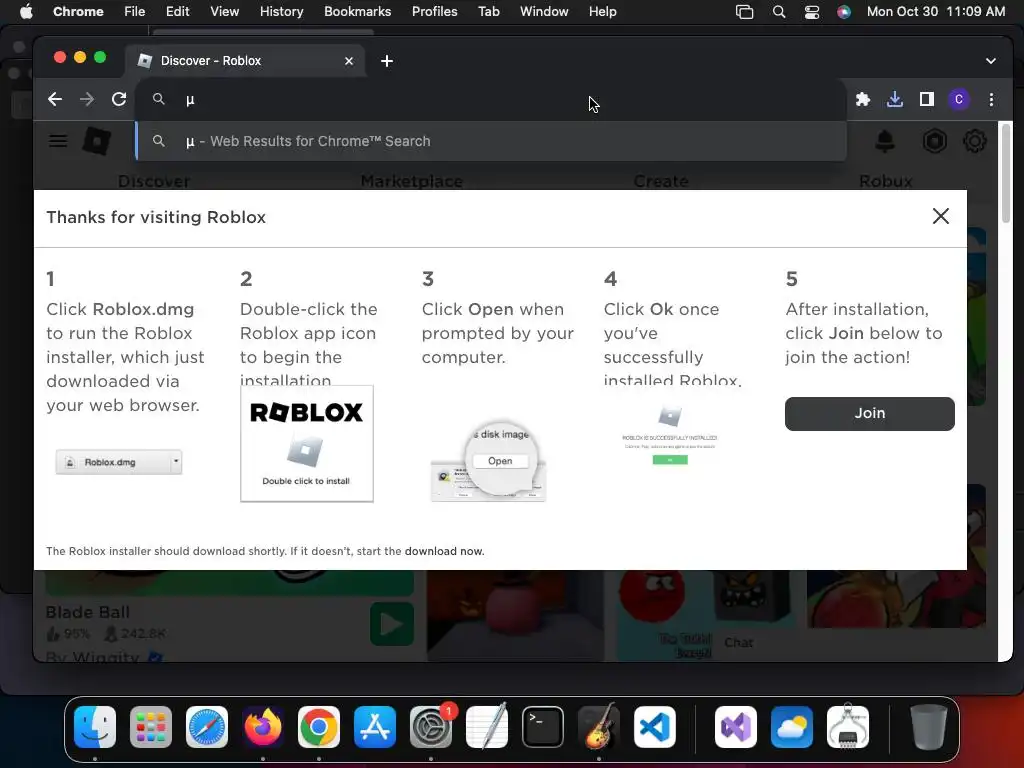The height and width of the screenshot is (768, 1024).
Task: Open the Bookmarks menu
Action: coord(357,12)
